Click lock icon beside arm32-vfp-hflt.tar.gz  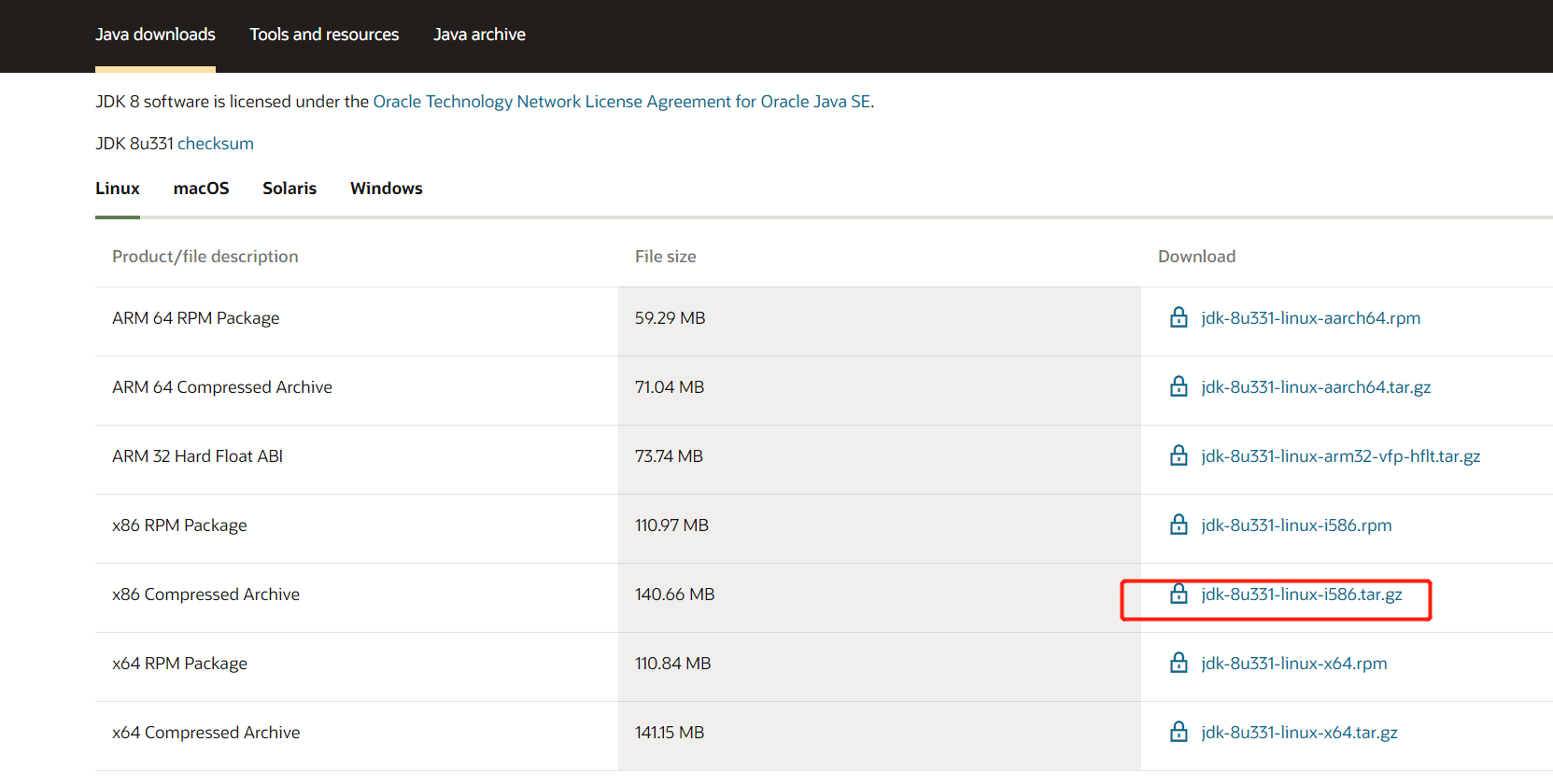(1179, 455)
